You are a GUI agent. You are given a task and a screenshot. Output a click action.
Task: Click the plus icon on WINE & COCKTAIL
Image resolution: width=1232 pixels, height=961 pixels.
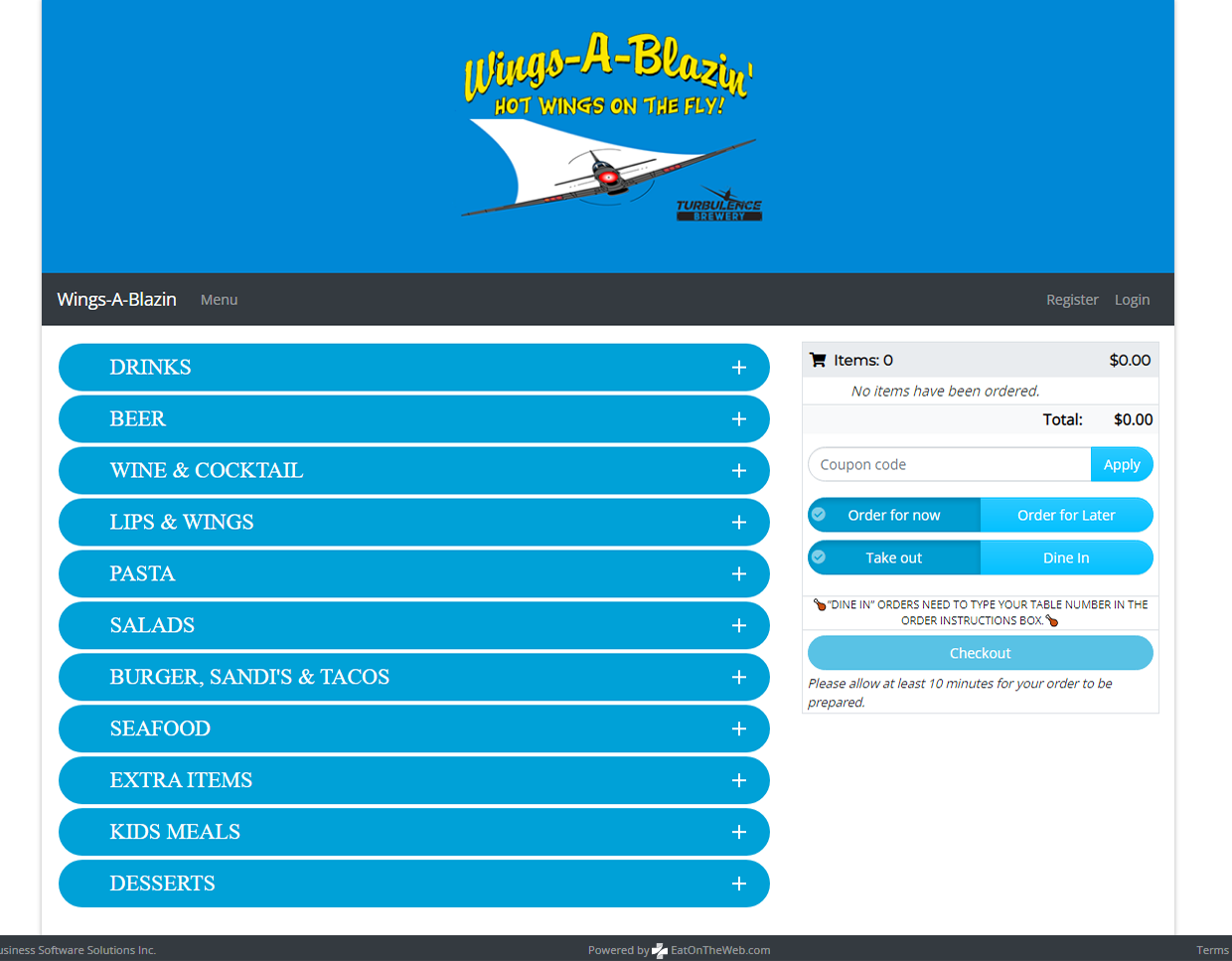(739, 471)
